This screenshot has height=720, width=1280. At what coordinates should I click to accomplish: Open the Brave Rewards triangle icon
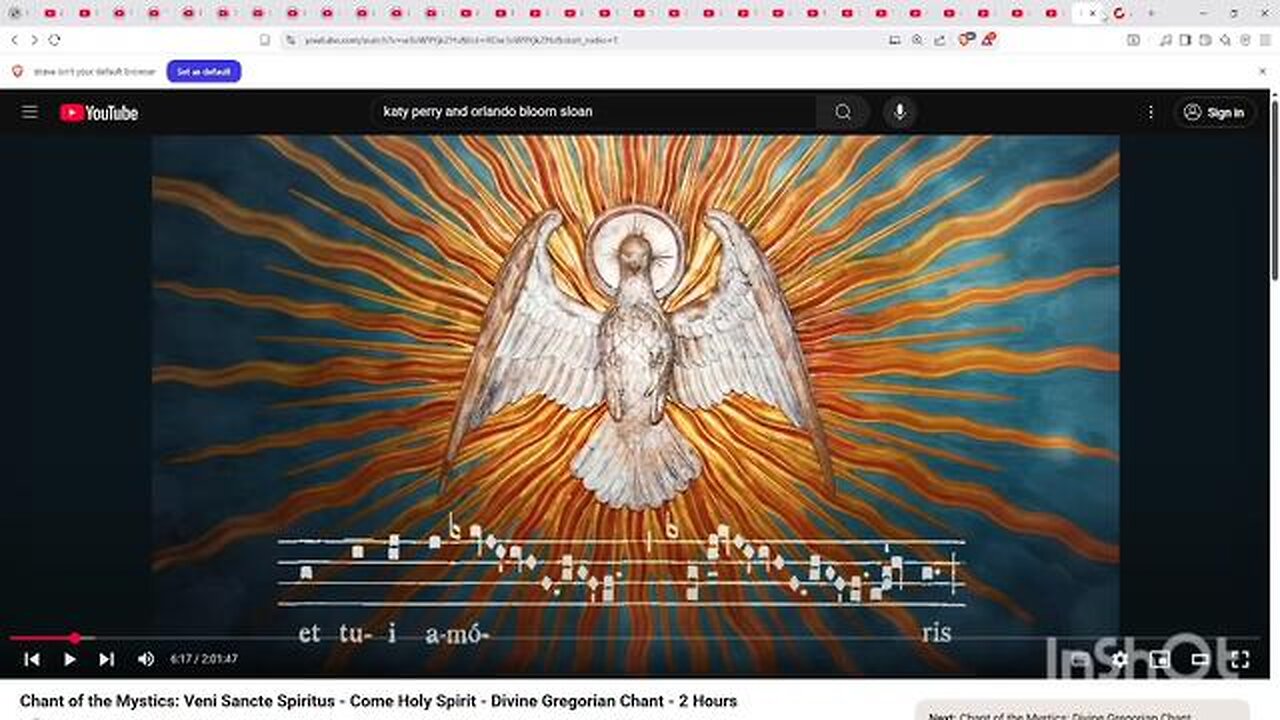988,40
